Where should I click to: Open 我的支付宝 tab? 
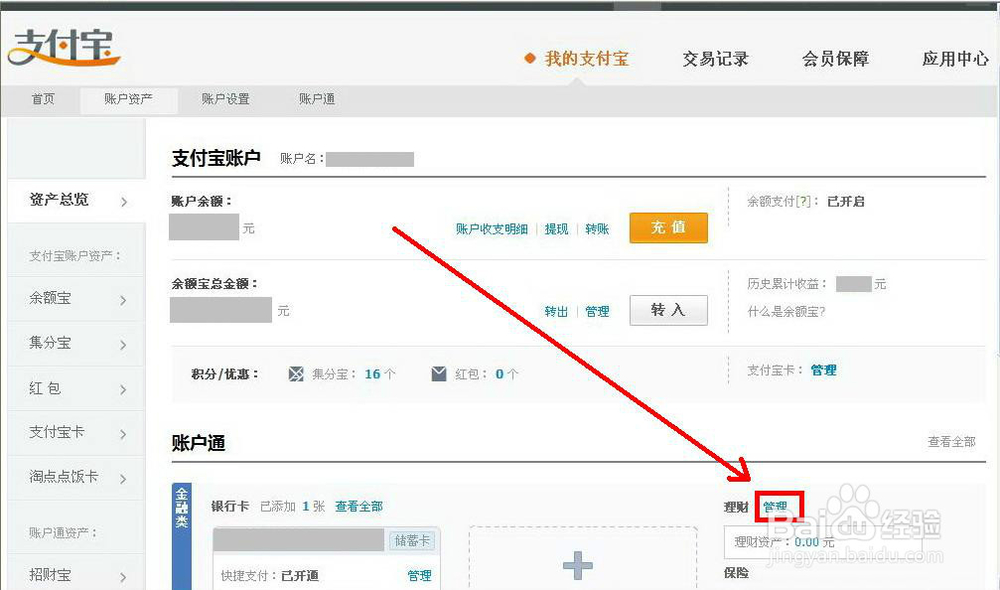coord(586,59)
